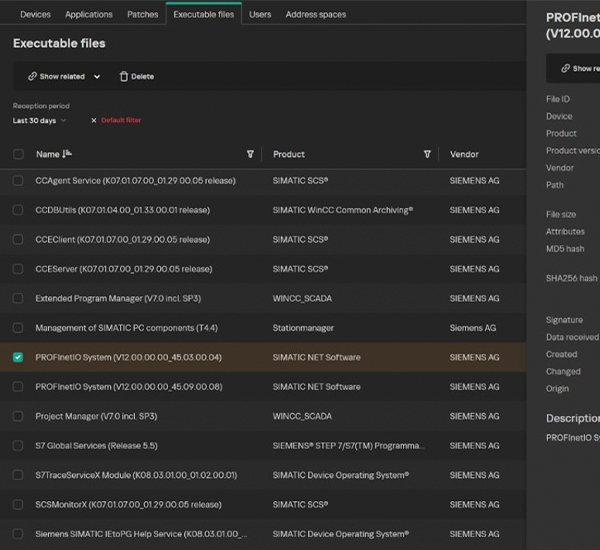Open the Last 30 days period dropdown
The width and height of the screenshot is (600, 550).
(x=39, y=121)
